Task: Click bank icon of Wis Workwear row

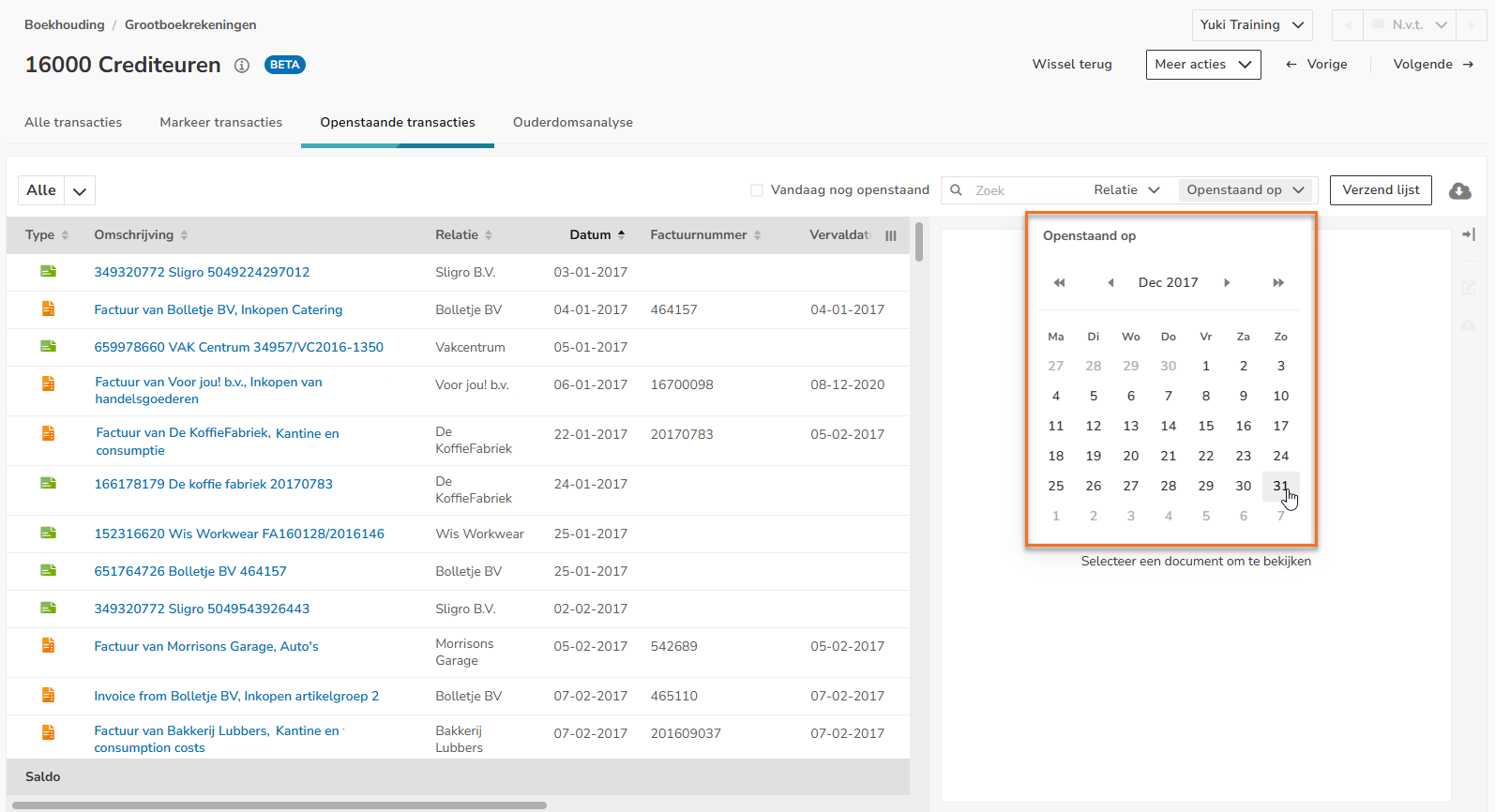Action: (x=48, y=533)
